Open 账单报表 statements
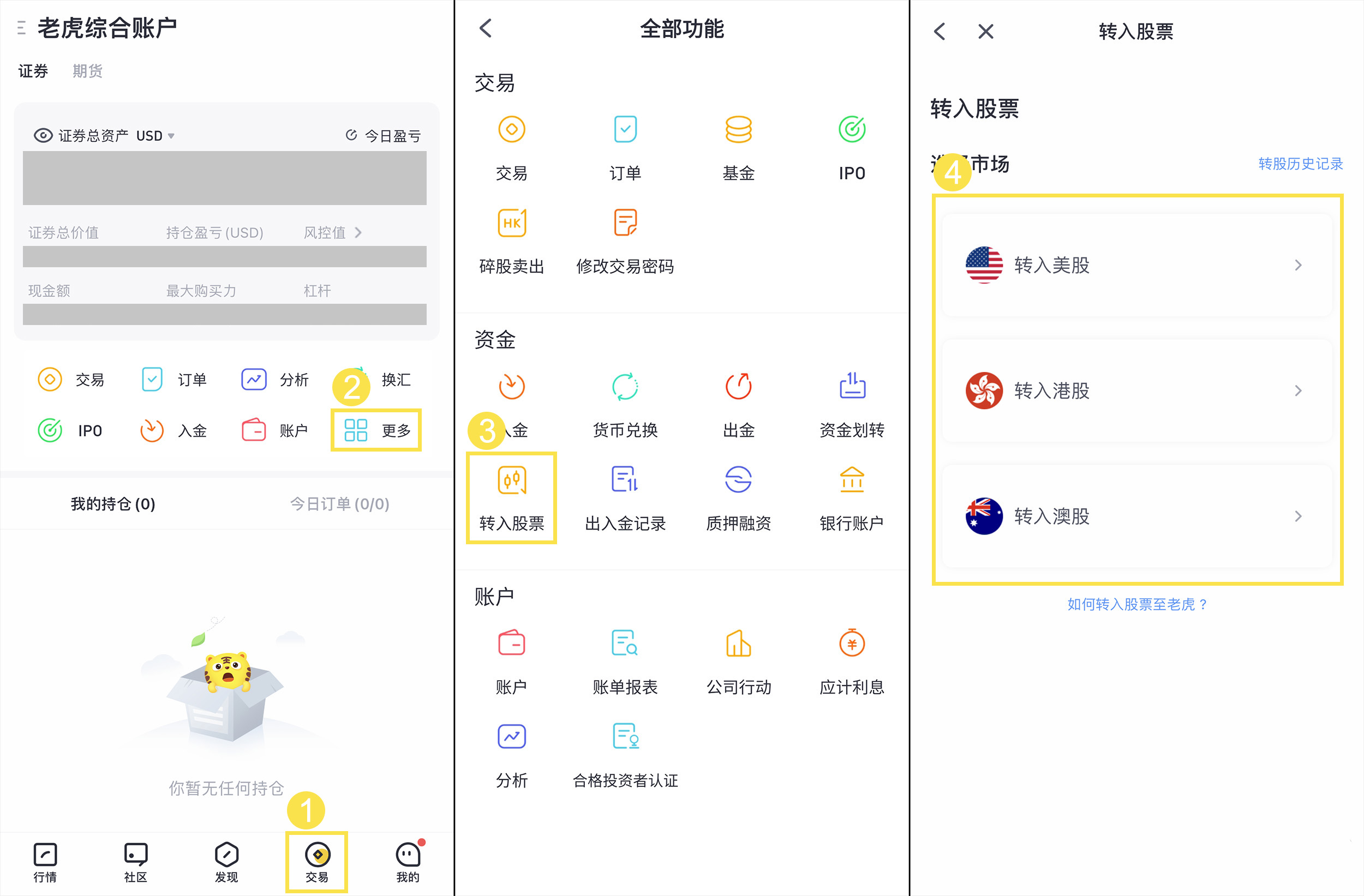This screenshot has height=896, width=1364. point(625,662)
